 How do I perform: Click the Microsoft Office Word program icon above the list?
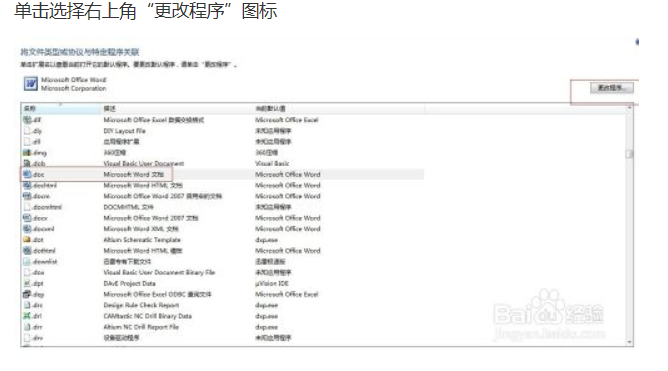[31, 84]
